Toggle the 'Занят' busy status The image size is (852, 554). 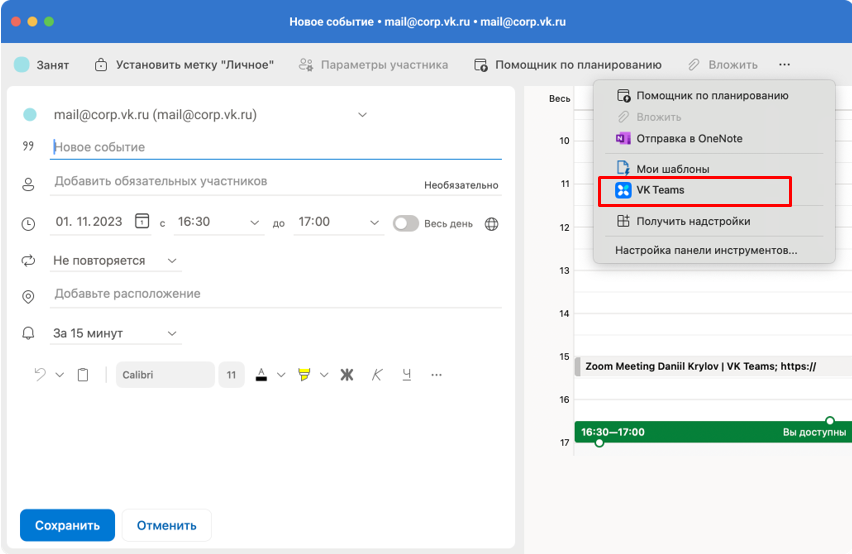41,65
